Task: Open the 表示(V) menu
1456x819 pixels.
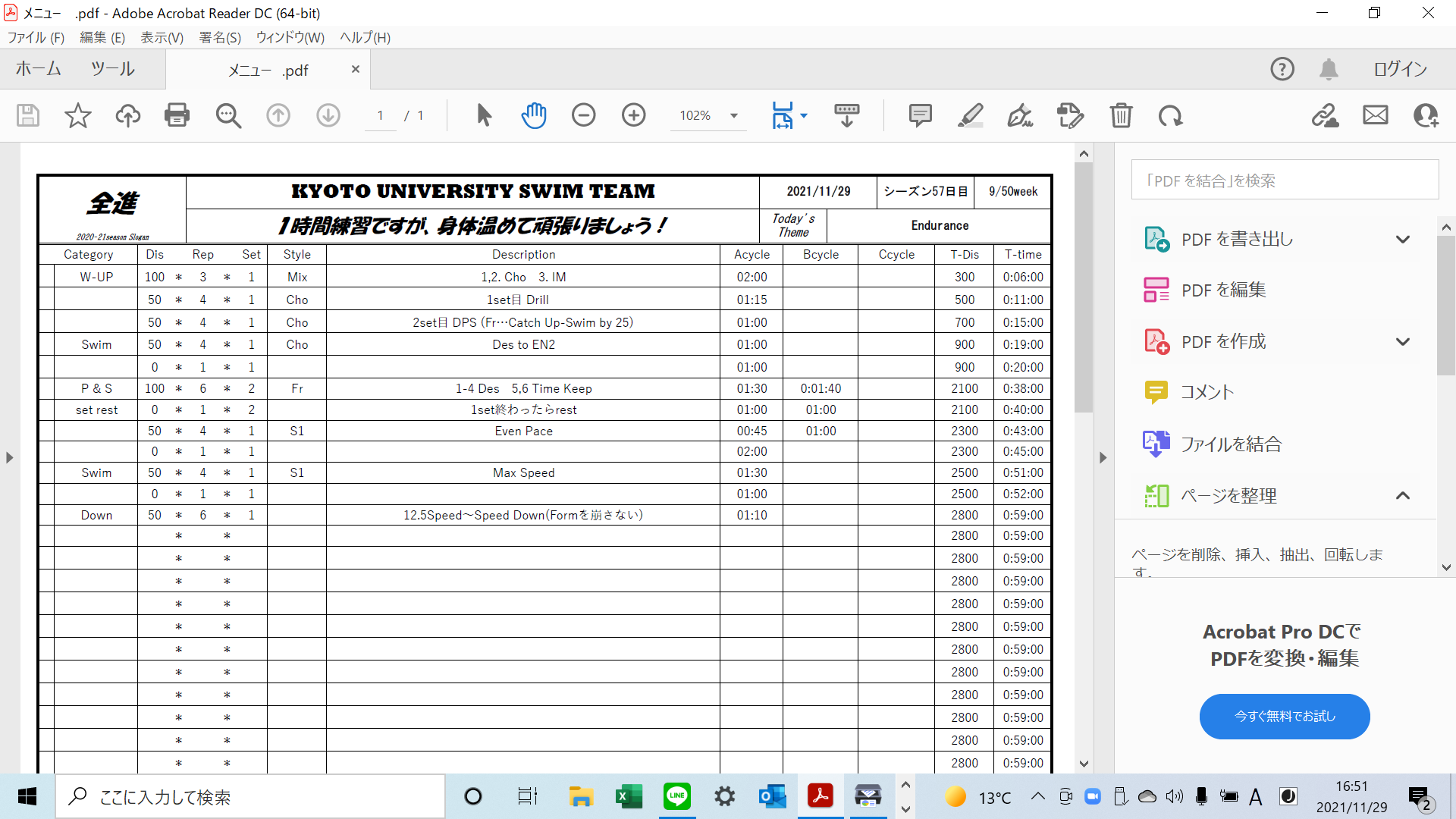Action: tap(162, 37)
